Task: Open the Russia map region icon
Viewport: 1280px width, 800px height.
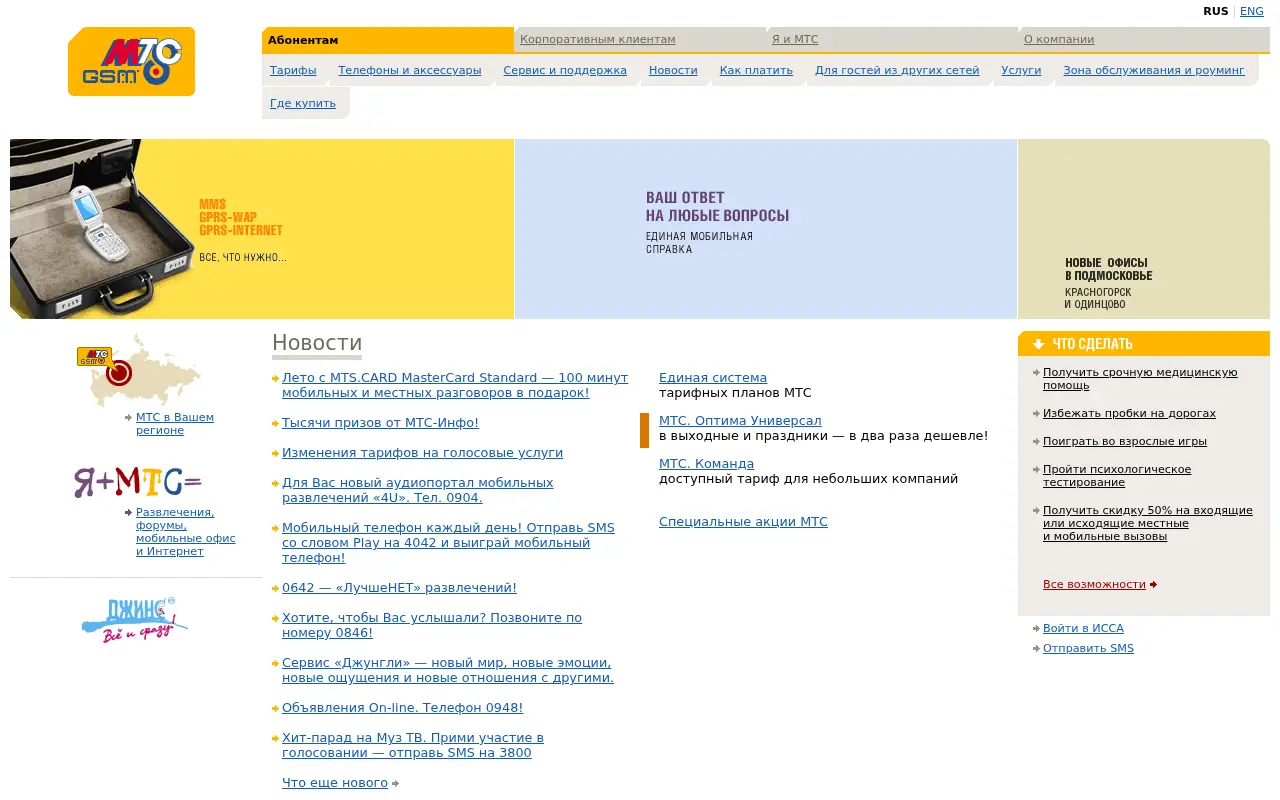Action: click(x=139, y=370)
